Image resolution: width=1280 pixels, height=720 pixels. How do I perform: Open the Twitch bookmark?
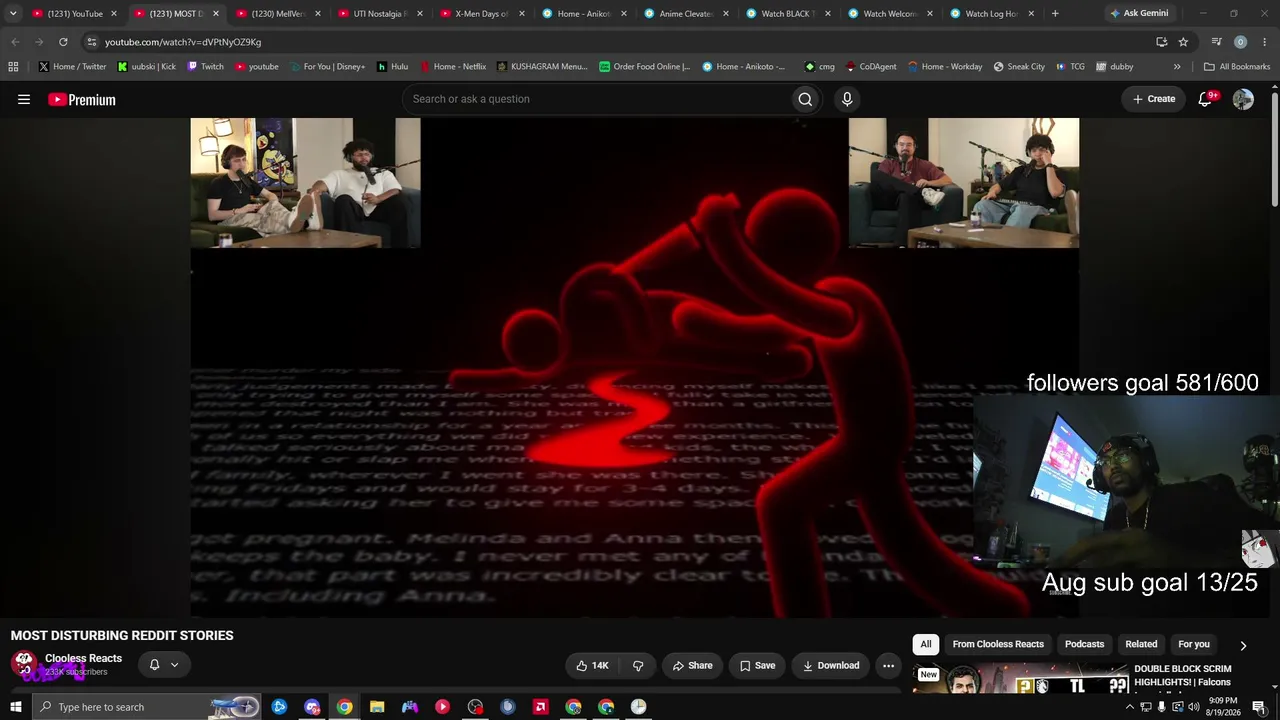(x=206, y=67)
